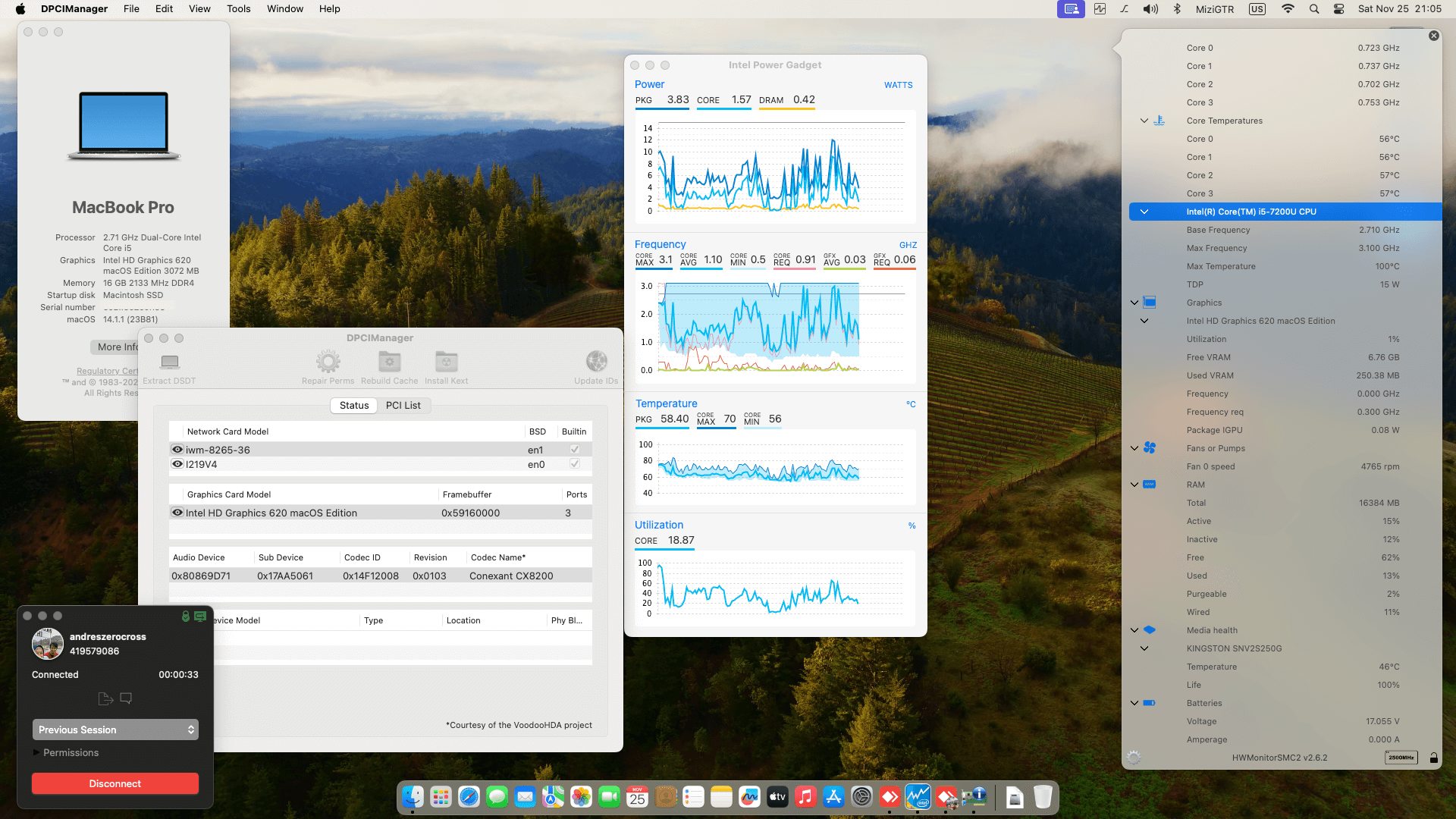Viewport: 1456px width, 819px height.
Task: Open the Trash in the dock
Action: (x=1043, y=797)
